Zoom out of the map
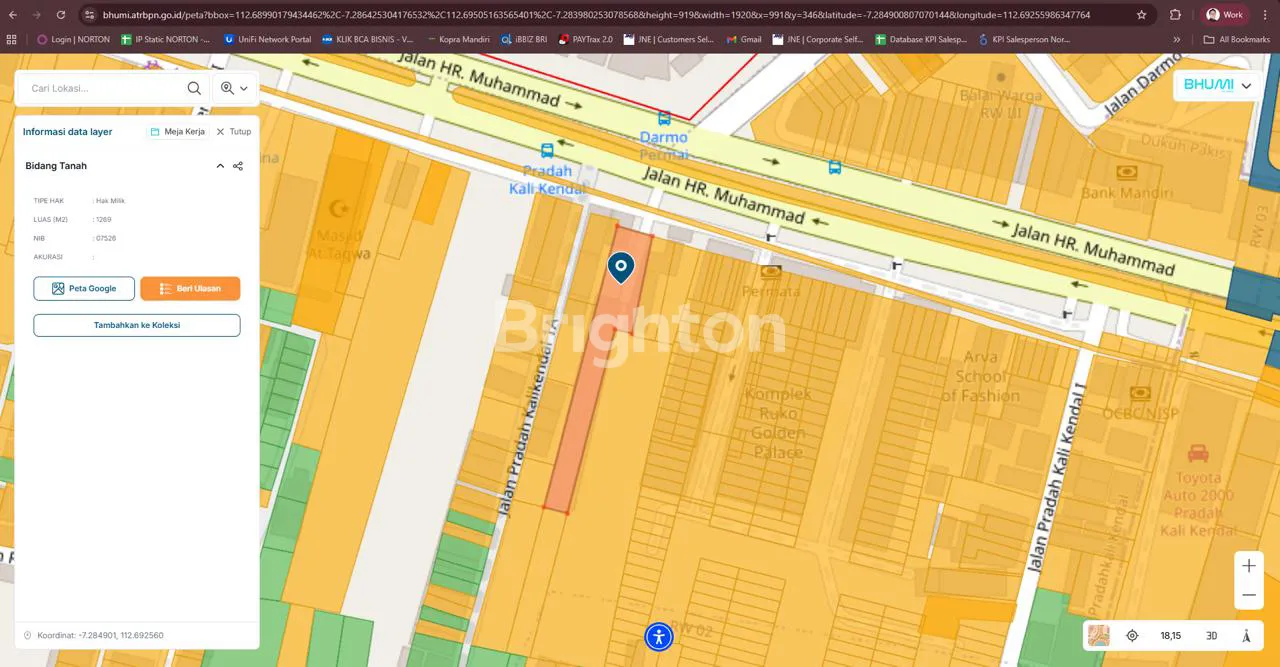The width and height of the screenshot is (1280, 667). coord(1249,595)
